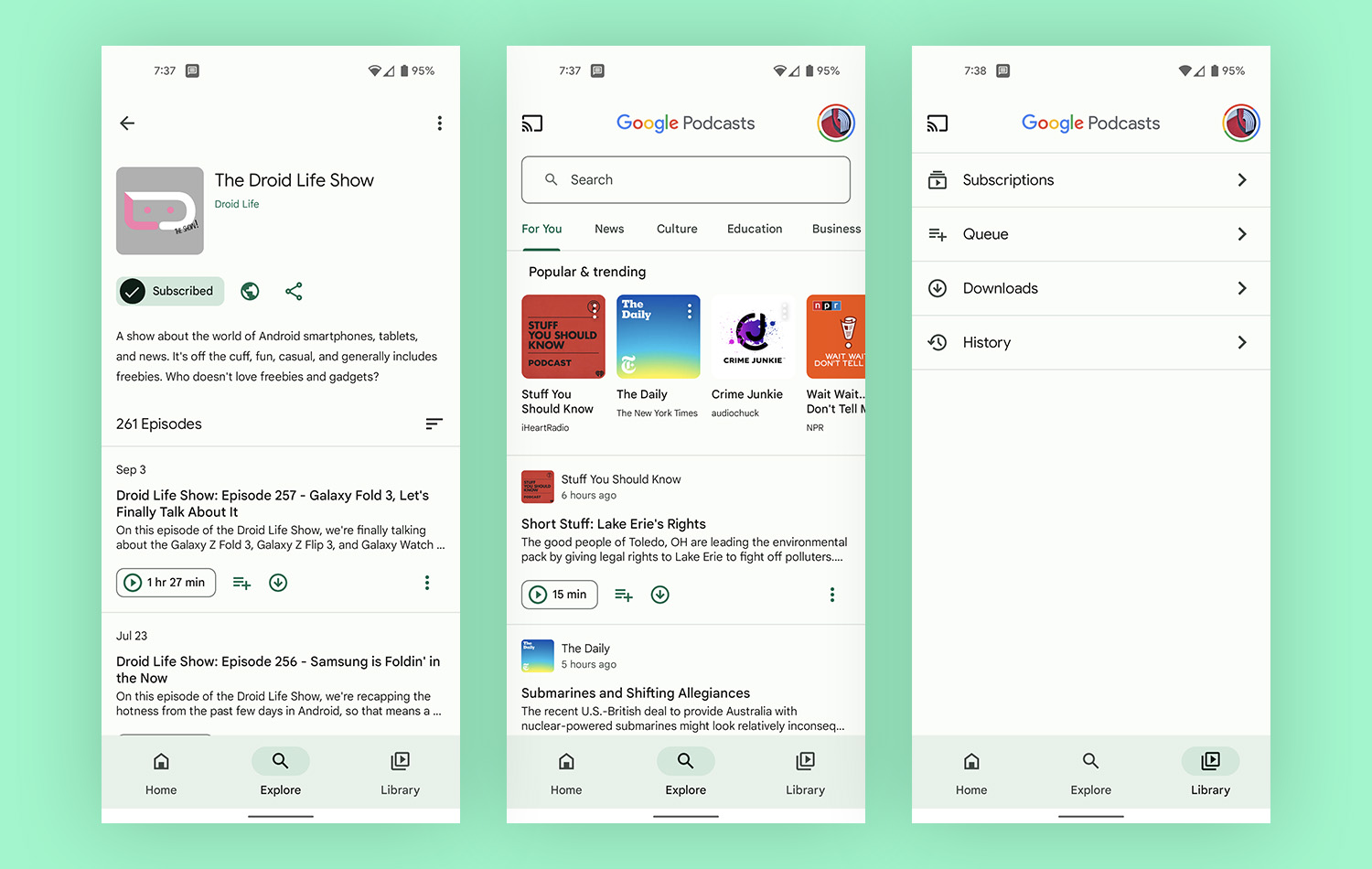Open the Droid Life website globe icon
Image resolution: width=1372 pixels, height=869 pixels.
[250, 291]
